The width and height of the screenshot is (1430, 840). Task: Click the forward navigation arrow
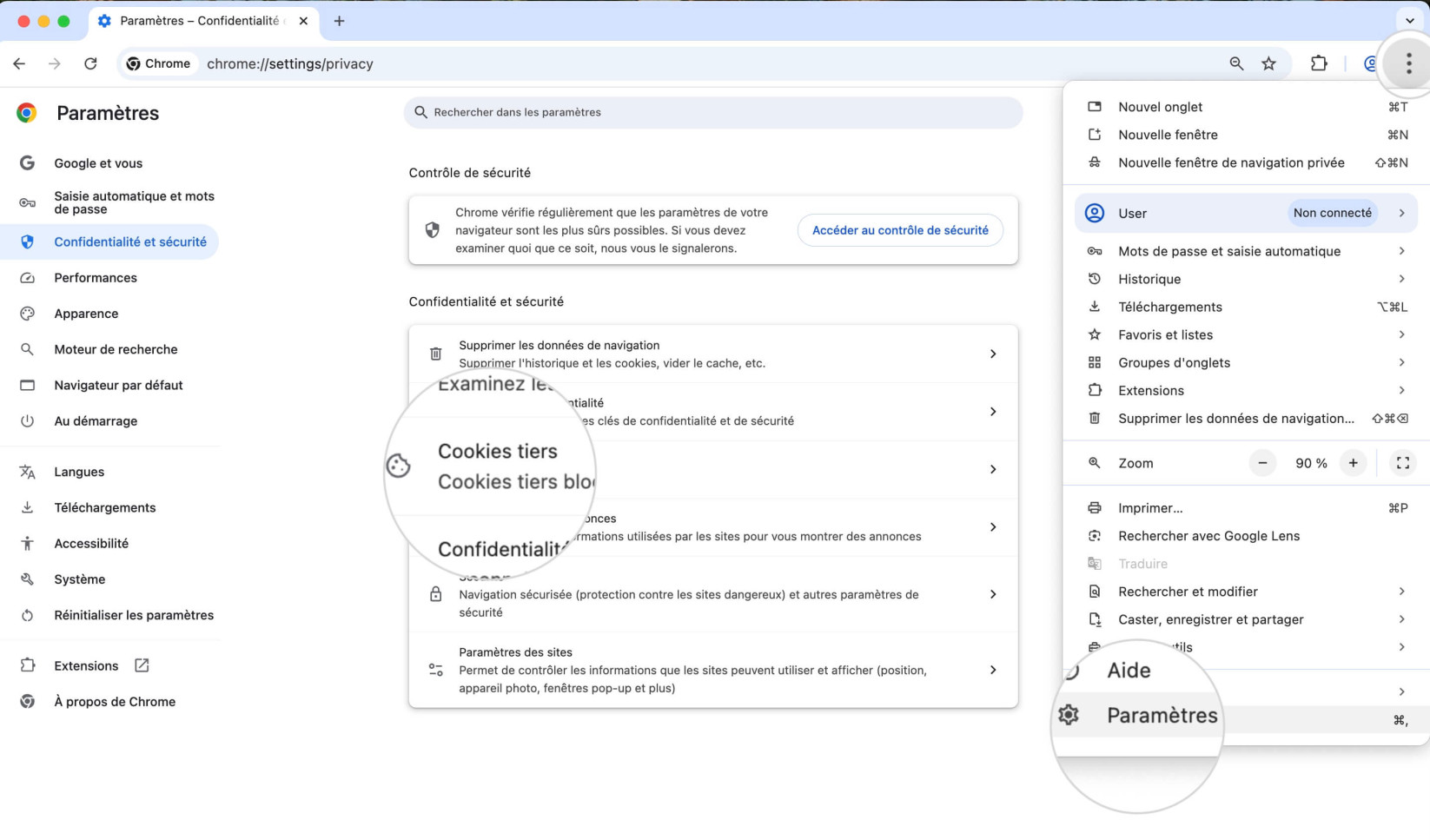pyautogui.click(x=55, y=63)
